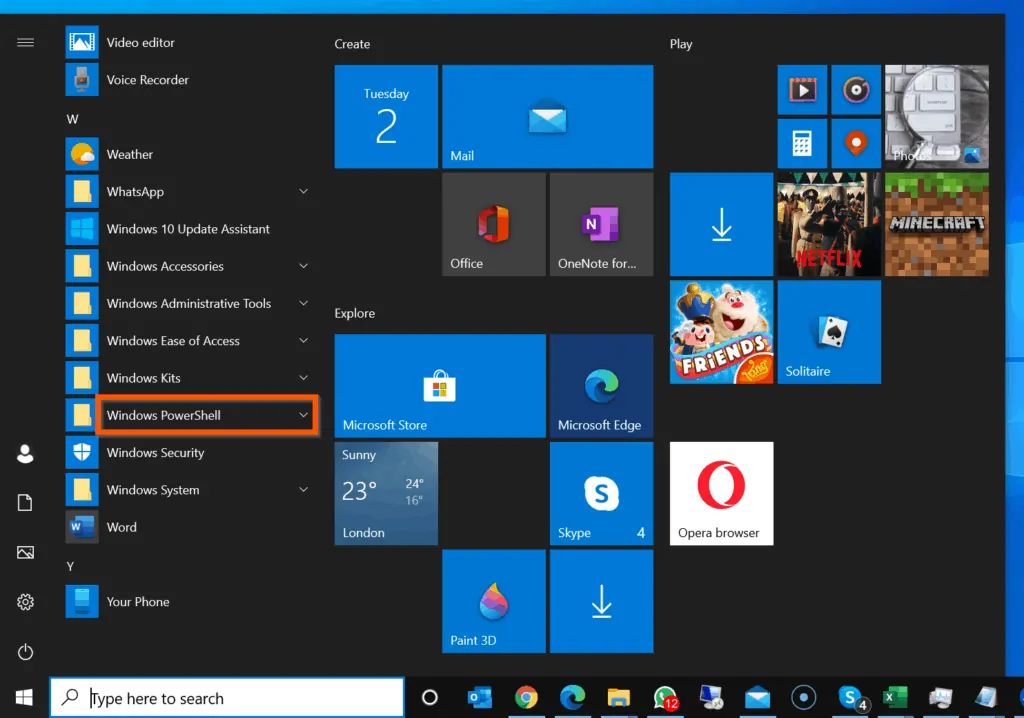Screen dimensions: 1024x718
Task: Open the Microsoft Store tile
Action: pos(440,385)
